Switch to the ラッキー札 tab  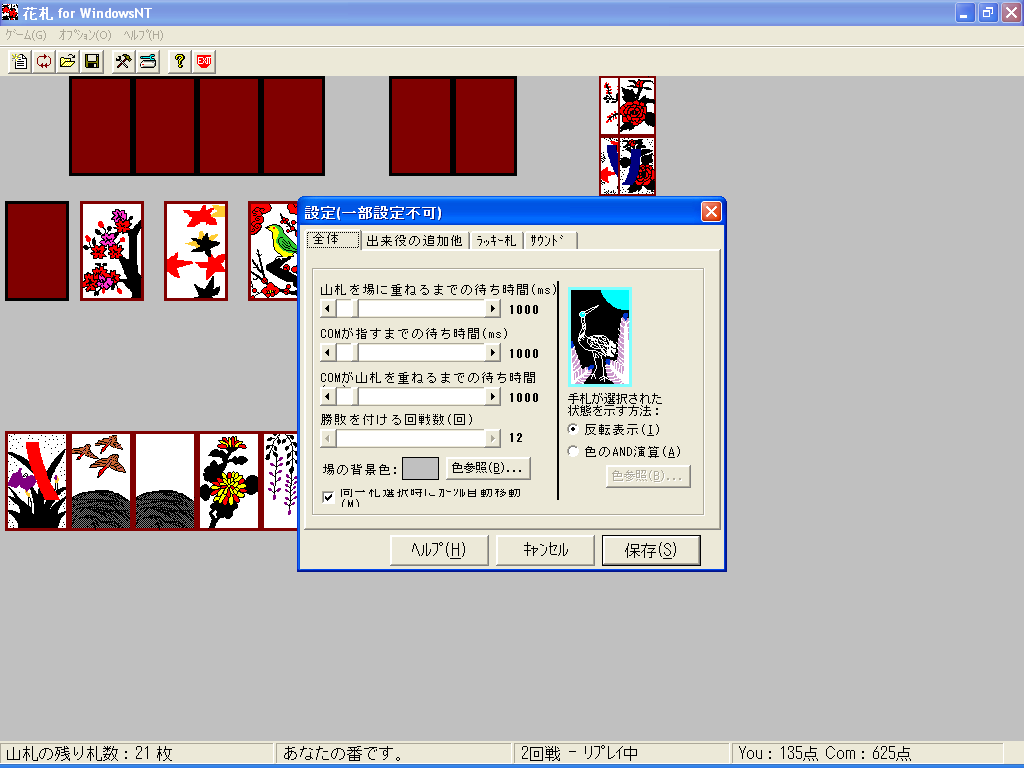pyautogui.click(x=496, y=241)
